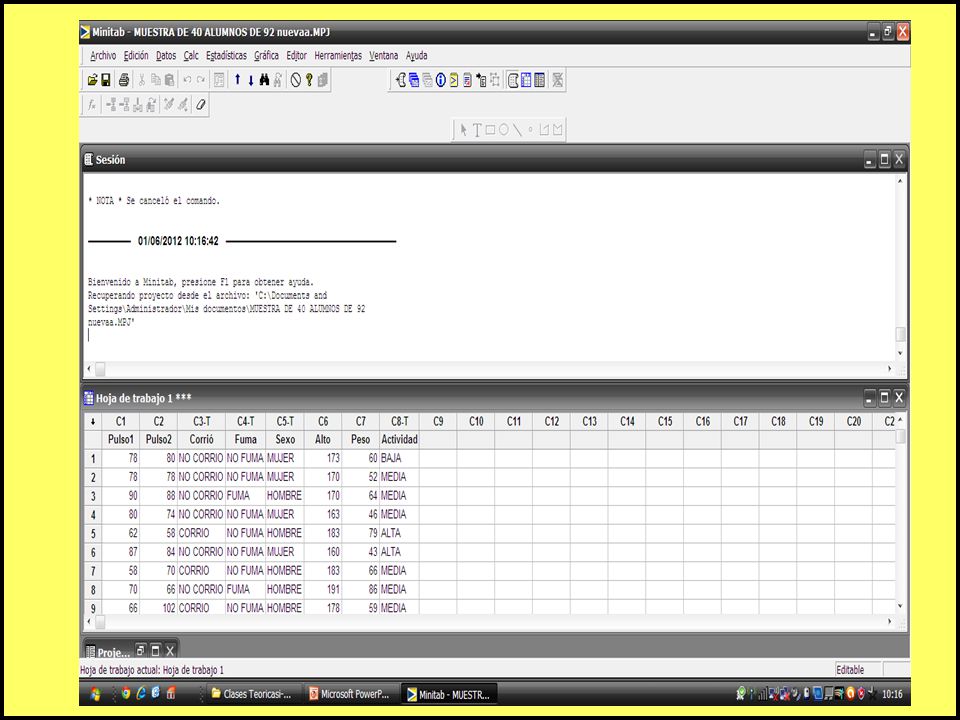Open the Gráfica menu

[266, 56]
